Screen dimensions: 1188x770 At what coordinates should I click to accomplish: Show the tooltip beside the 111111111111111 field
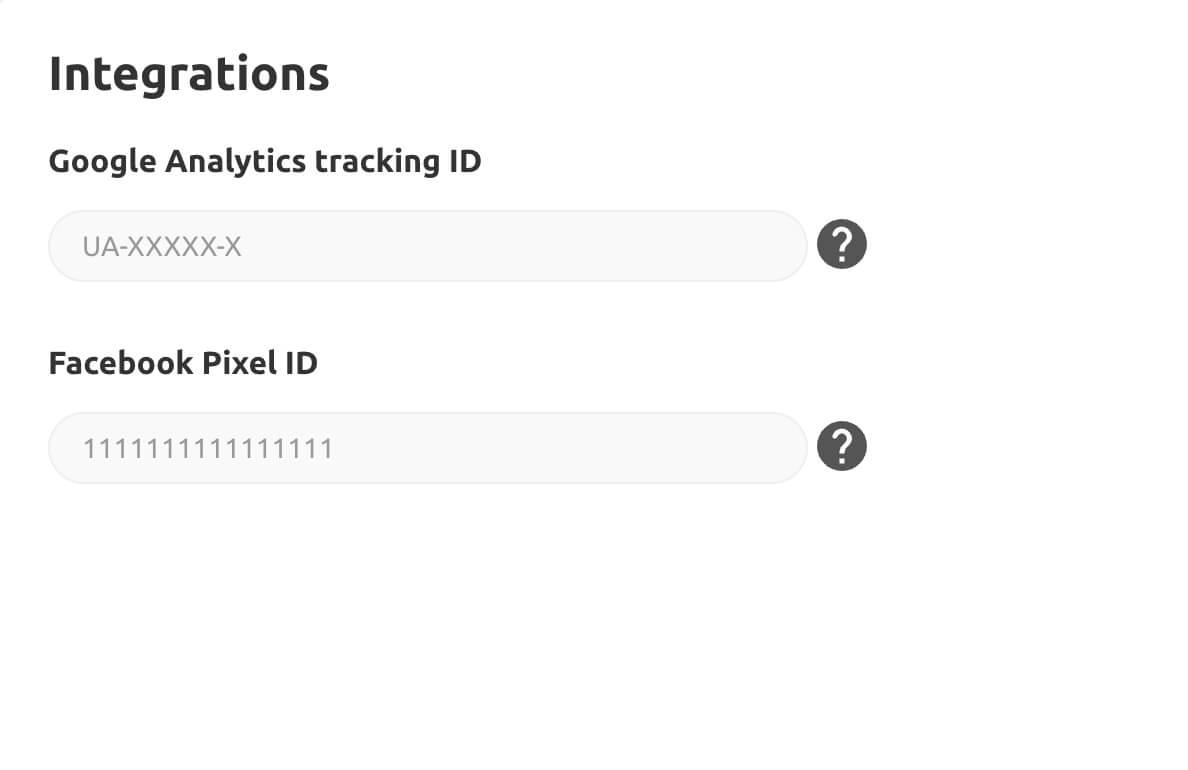pyautogui.click(x=842, y=447)
